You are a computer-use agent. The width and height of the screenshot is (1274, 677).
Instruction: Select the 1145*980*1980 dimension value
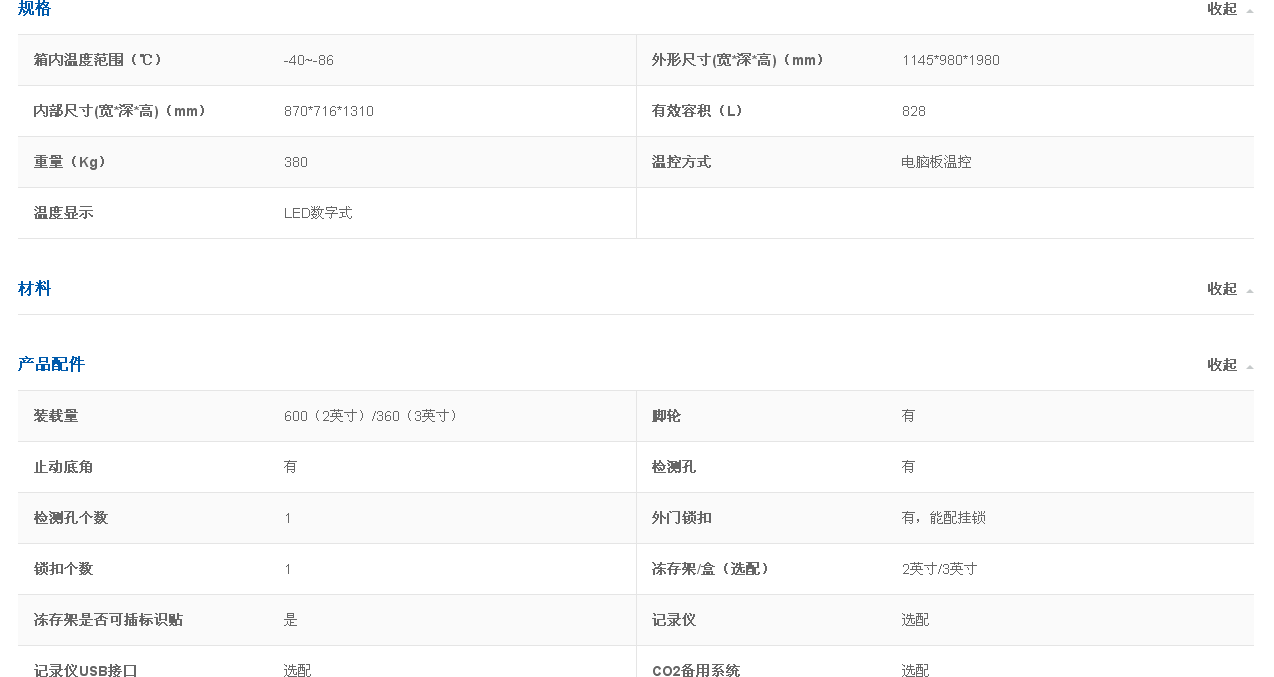(x=951, y=60)
